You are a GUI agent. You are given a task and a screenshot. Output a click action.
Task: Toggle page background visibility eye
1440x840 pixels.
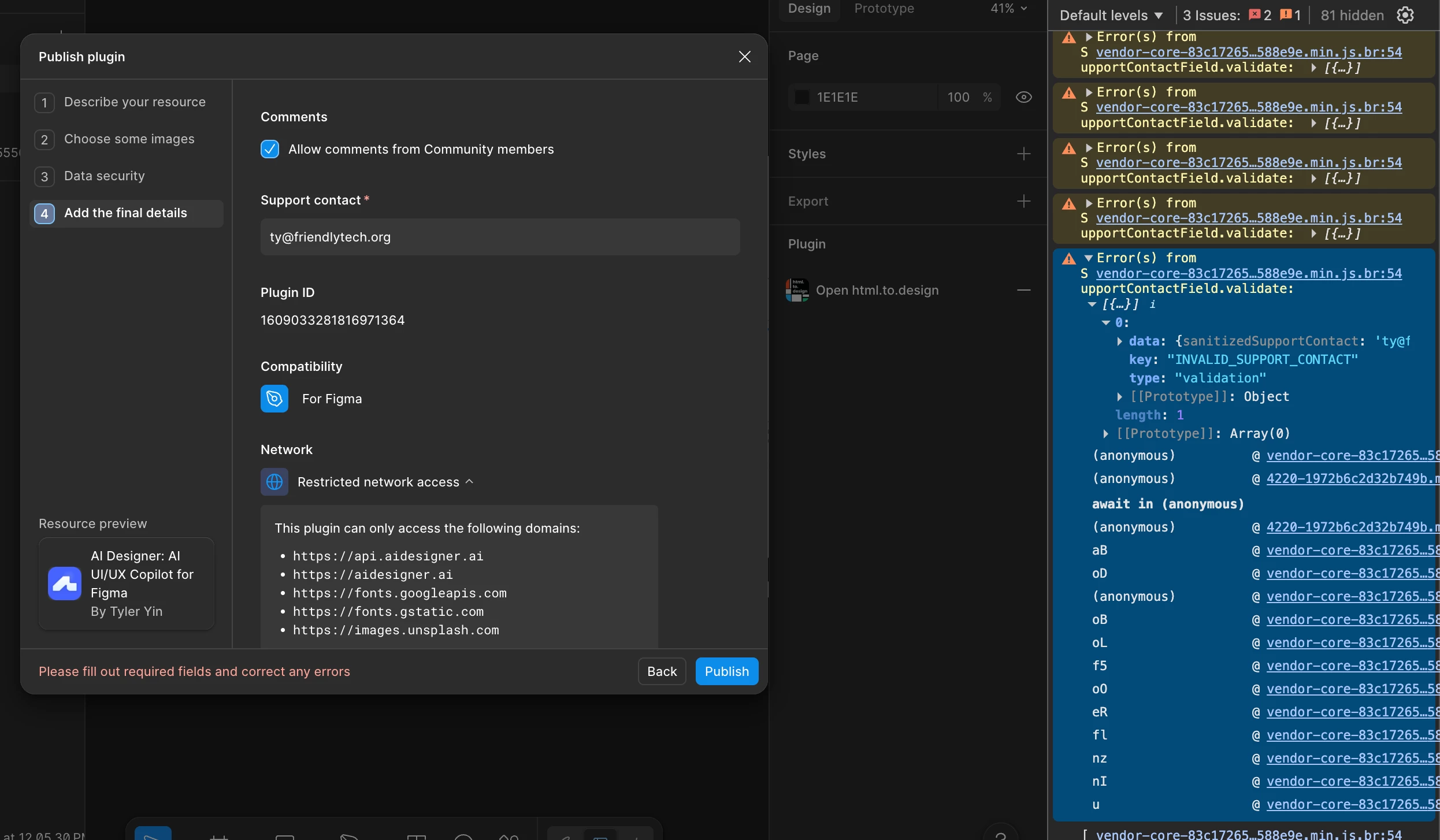1023,97
